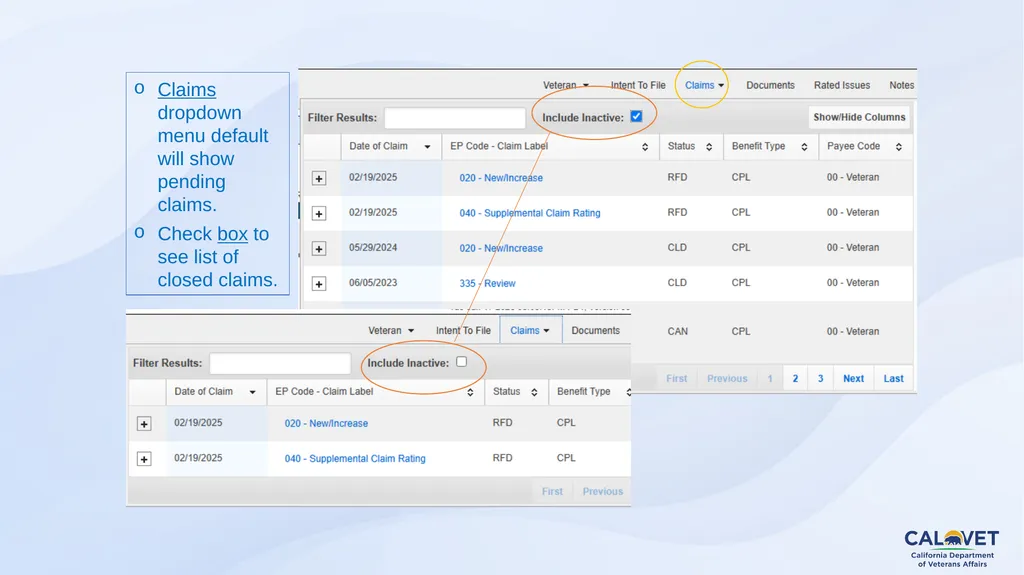The width and height of the screenshot is (1024, 575).
Task: Click Previous in lower panel pagination
Action: [603, 491]
